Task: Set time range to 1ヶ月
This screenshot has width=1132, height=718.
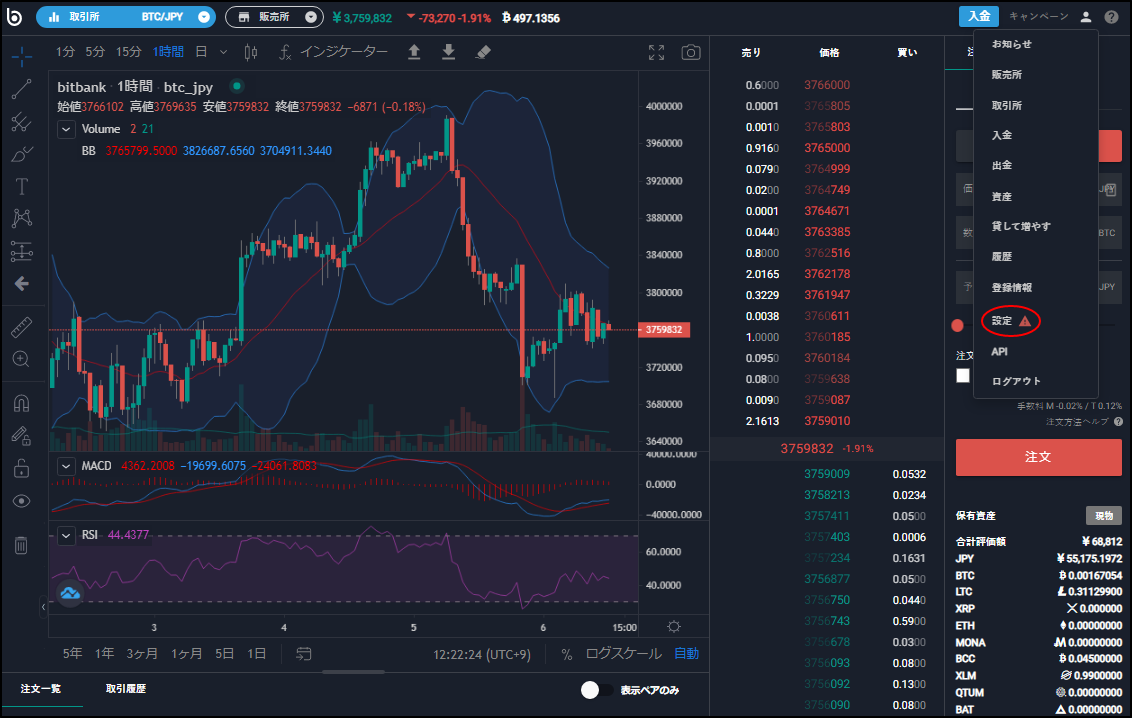Action: pos(186,654)
